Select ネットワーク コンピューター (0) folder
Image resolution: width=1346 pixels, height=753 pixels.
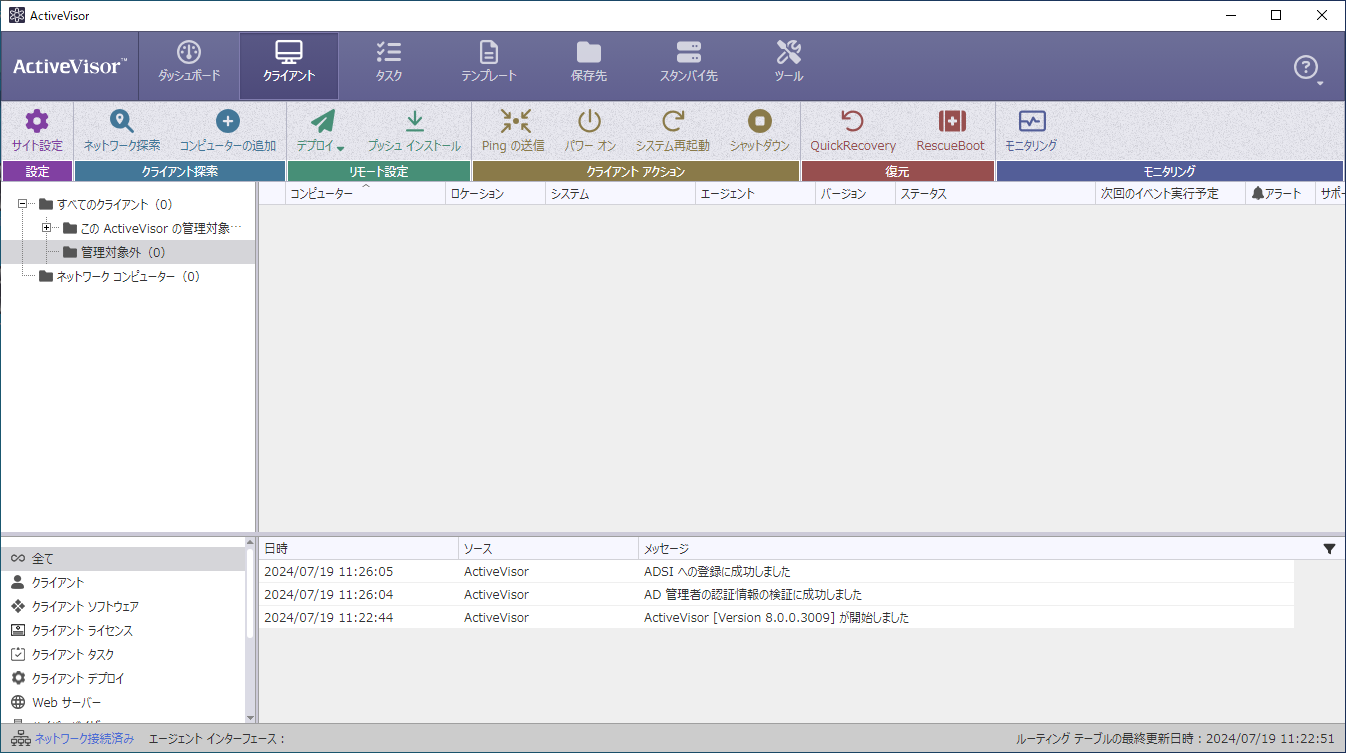119,276
